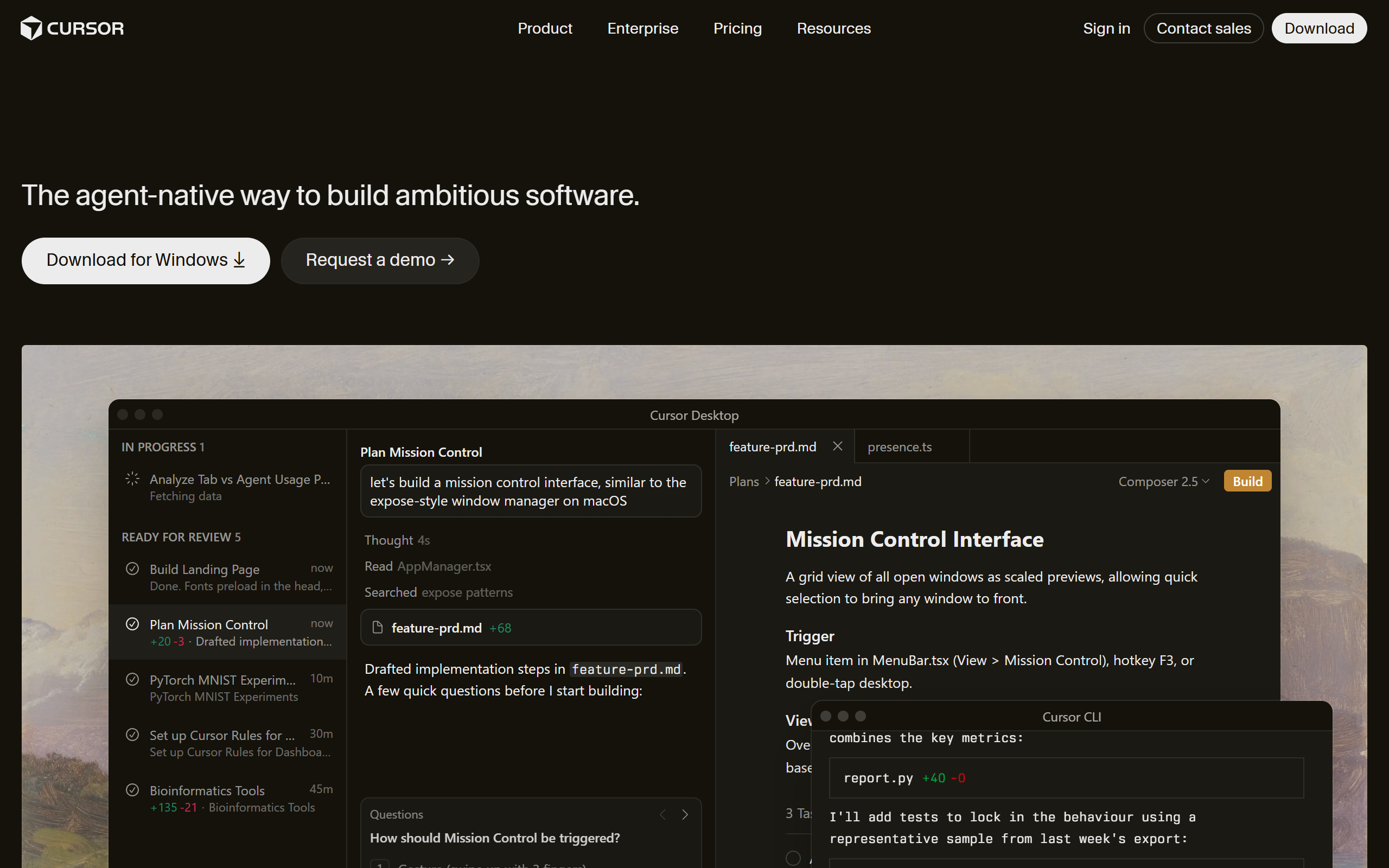Click checkmark icon of Plan Mission Control
The image size is (1389, 868).
tap(132, 623)
